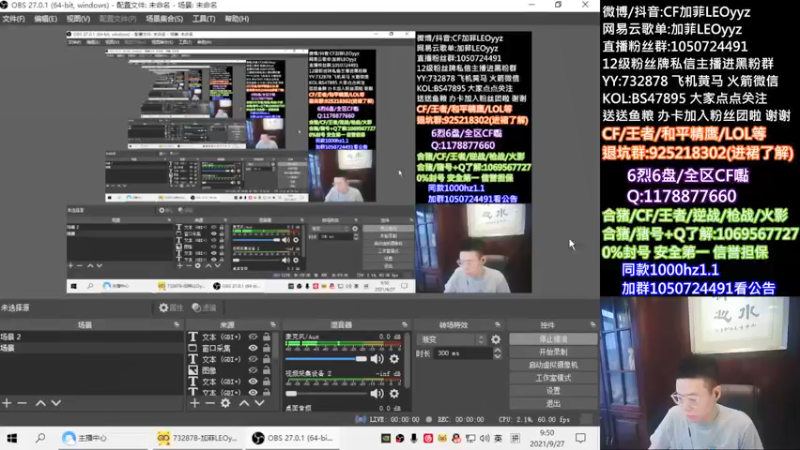Move the selected scene down in the Scenes panel
The image size is (800, 450).
(56, 403)
